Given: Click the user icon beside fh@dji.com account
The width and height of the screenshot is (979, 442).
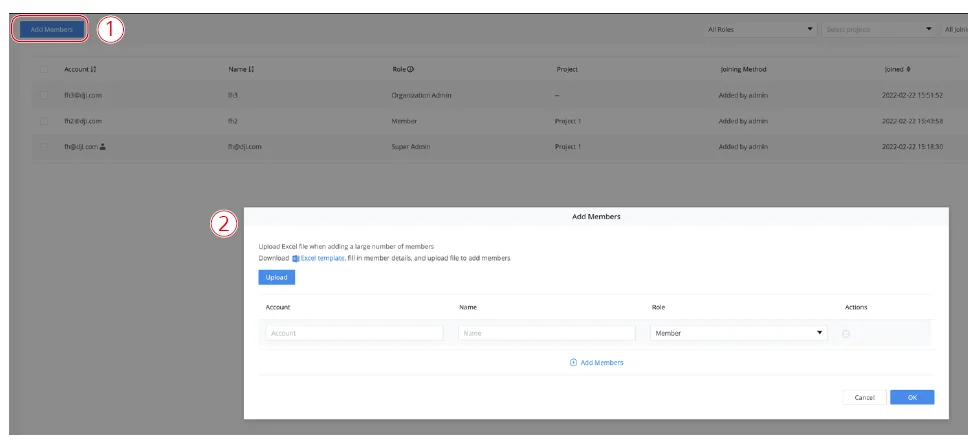Looking at the screenshot, I should pos(103,146).
